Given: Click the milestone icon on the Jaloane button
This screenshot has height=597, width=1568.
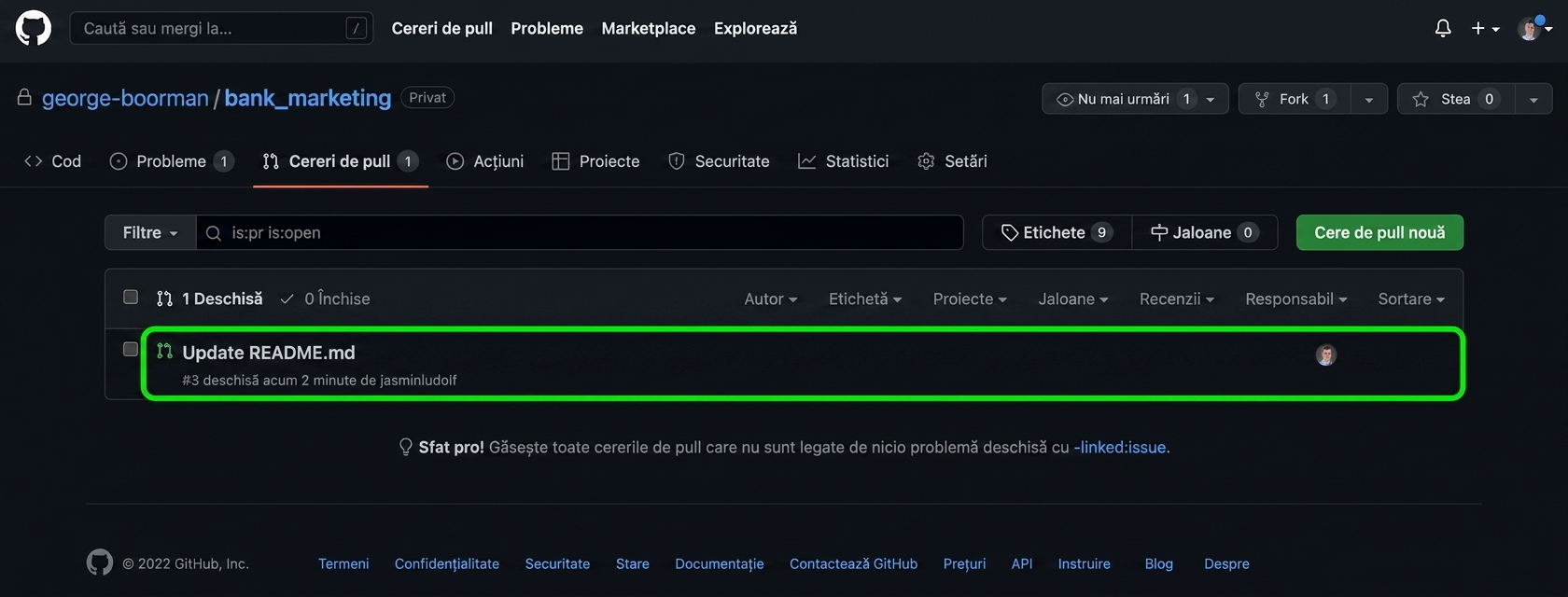Looking at the screenshot, I should tap(1159, 232).
